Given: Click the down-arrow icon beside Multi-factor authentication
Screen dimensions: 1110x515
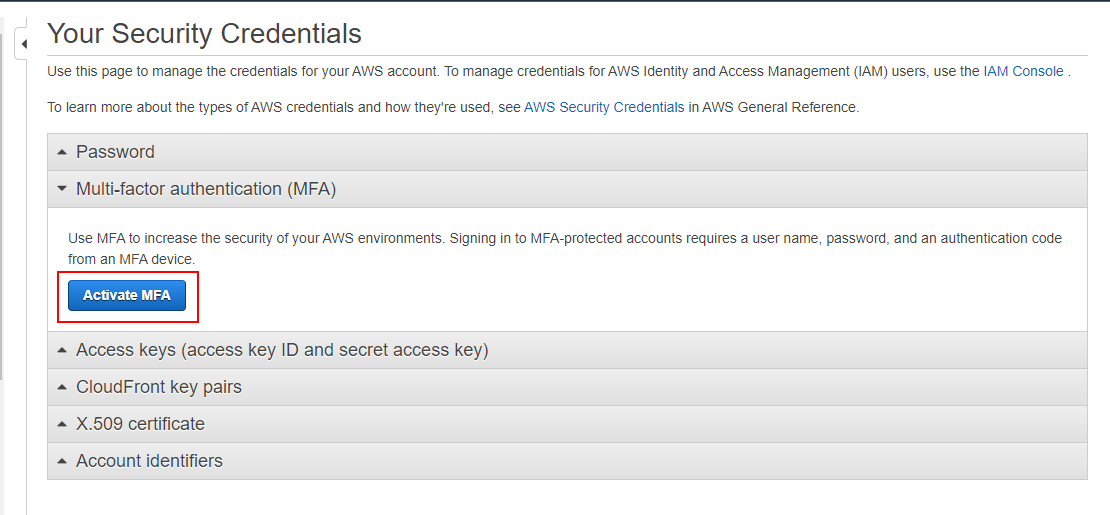Looking at the screenshot, I should click(x=62, y=189).
